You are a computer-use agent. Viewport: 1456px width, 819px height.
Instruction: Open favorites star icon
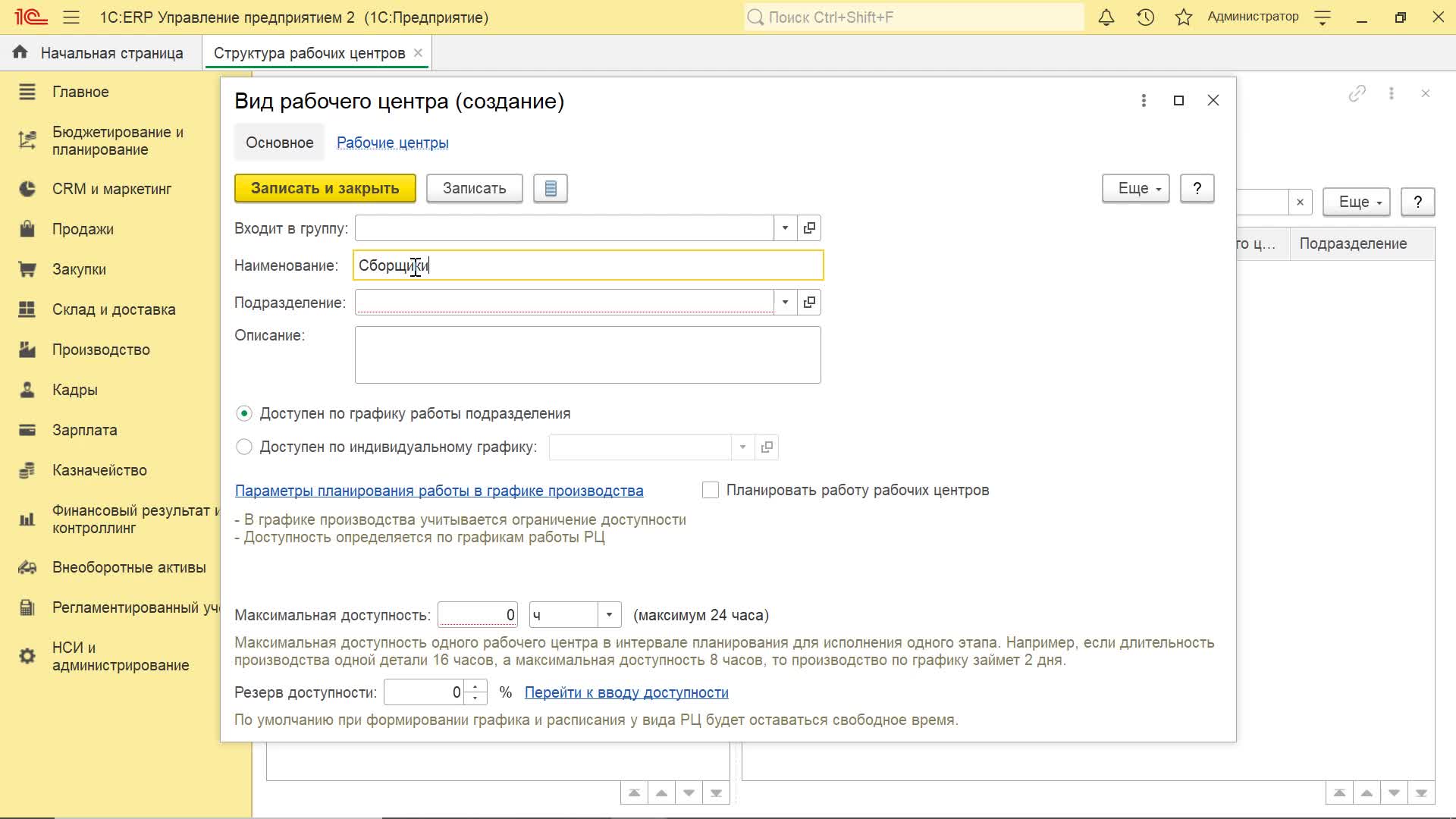click(x=1184, y=17)
